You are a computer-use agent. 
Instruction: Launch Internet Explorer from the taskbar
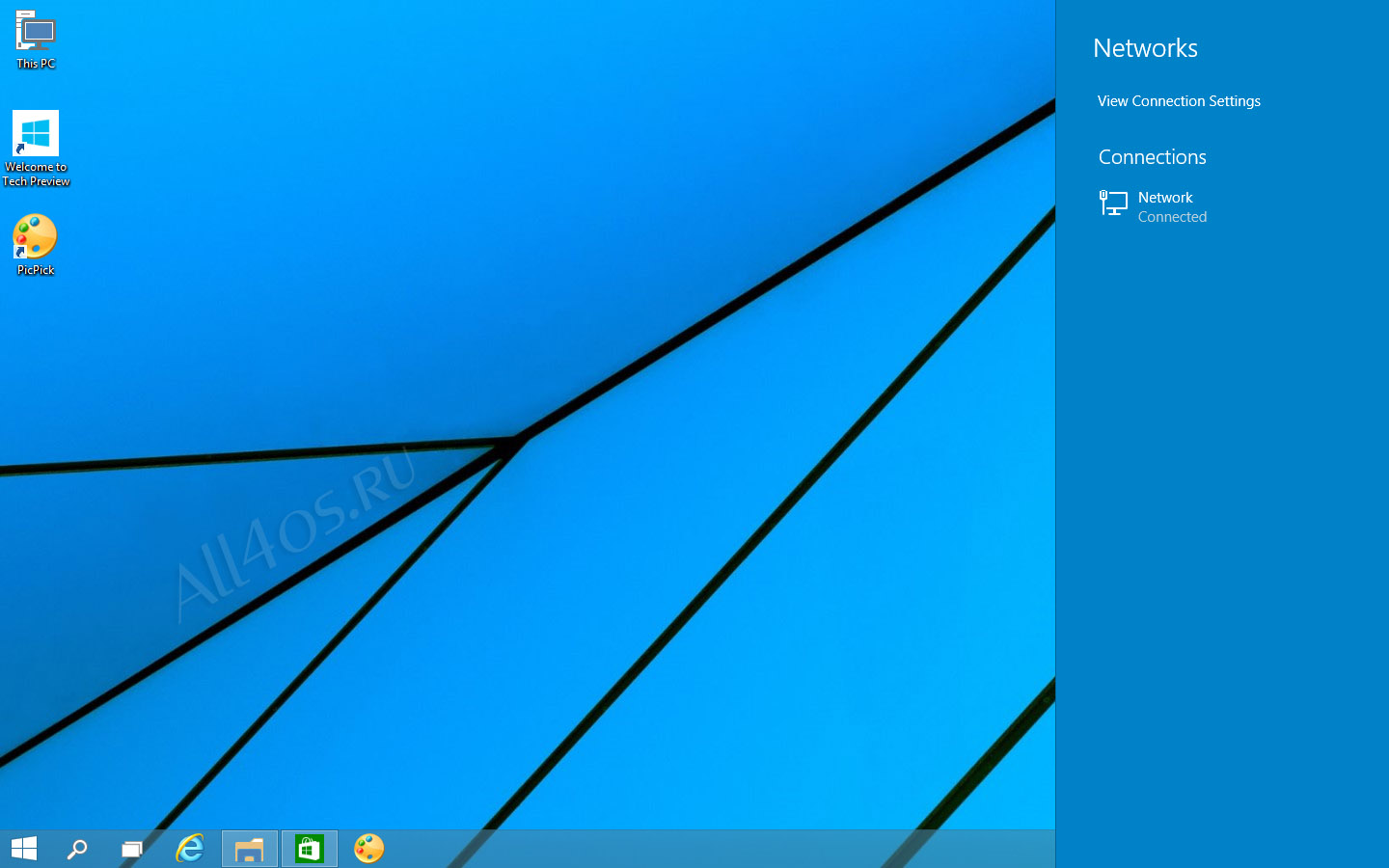point(190,849)
